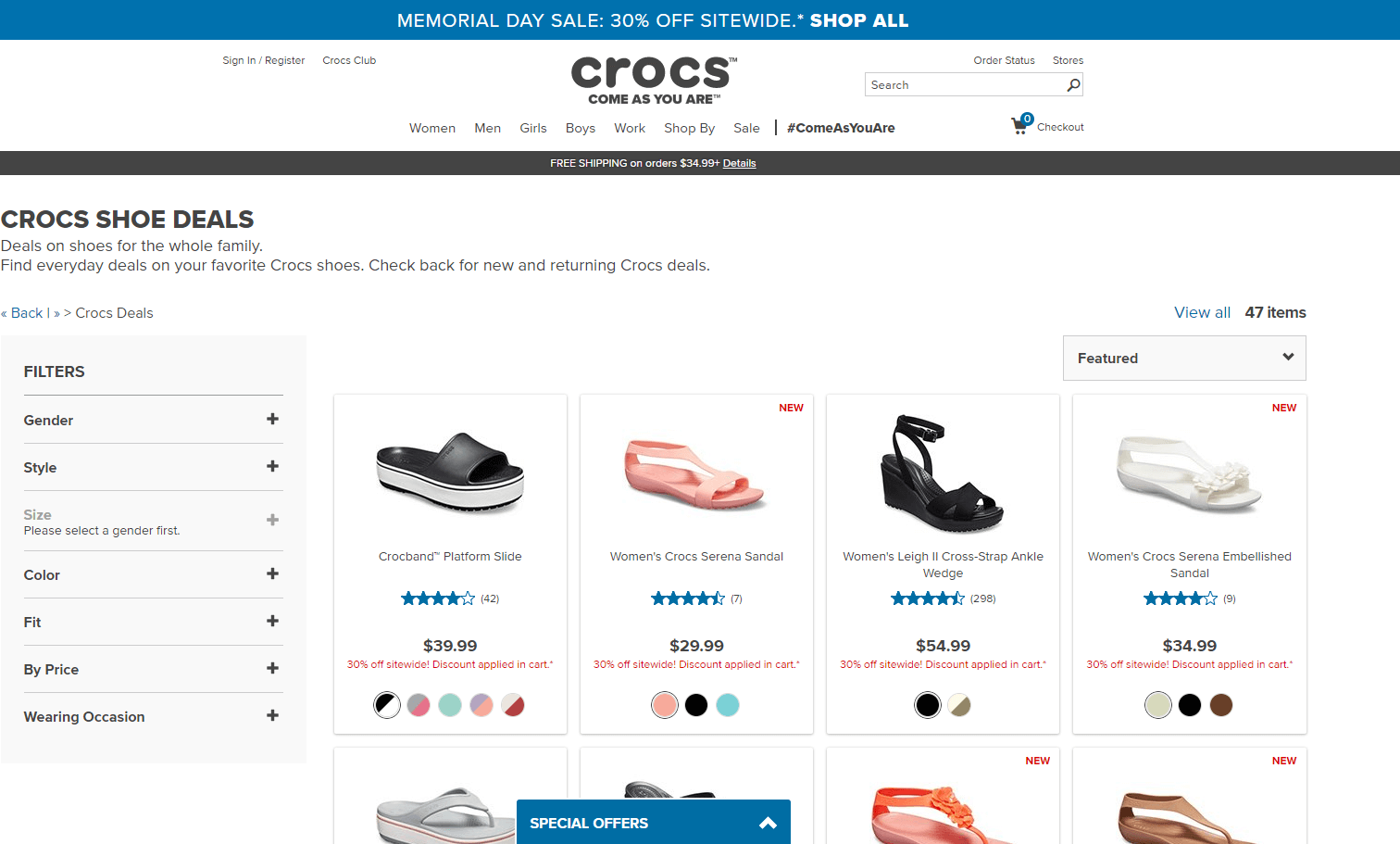Open the Featured sort dropdown
The image size is (1400, 844).
coord(1184,358)
